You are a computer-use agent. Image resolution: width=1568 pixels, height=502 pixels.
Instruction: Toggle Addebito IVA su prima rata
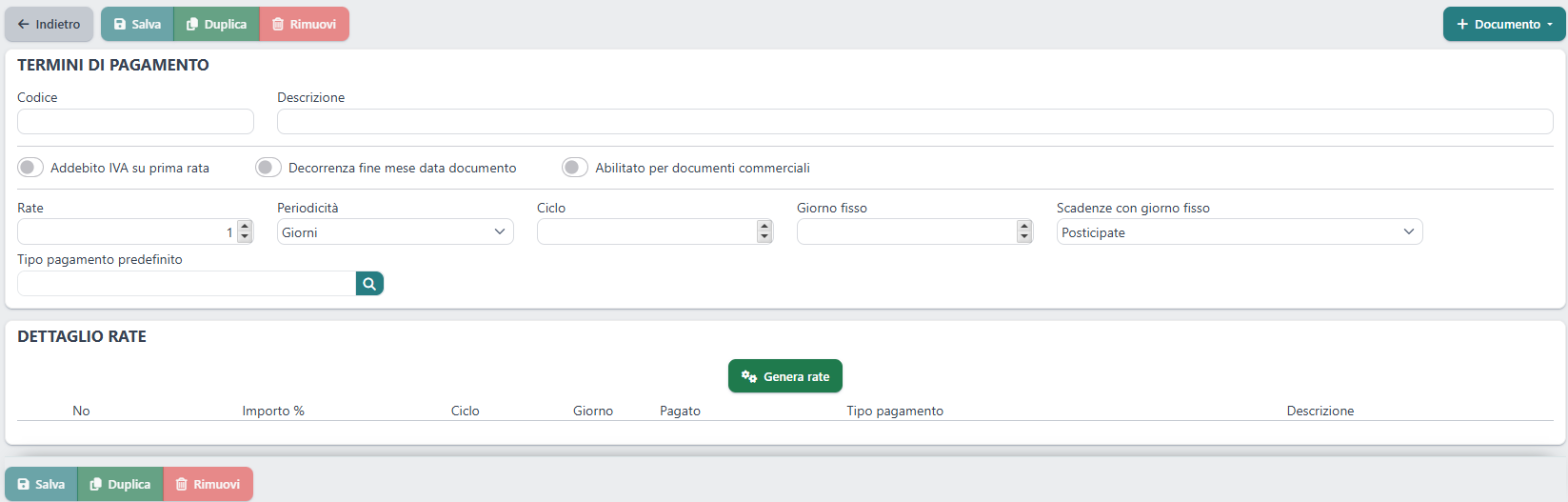coord(32,167)
